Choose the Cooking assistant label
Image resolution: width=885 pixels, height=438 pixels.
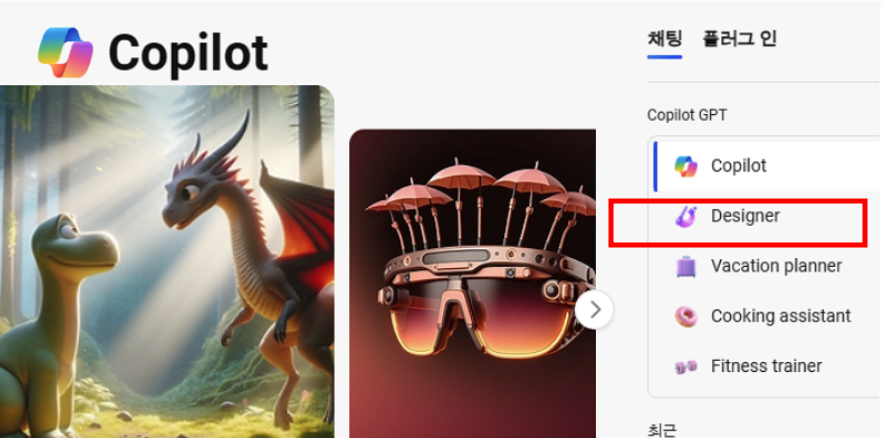(x=781, y=316)
